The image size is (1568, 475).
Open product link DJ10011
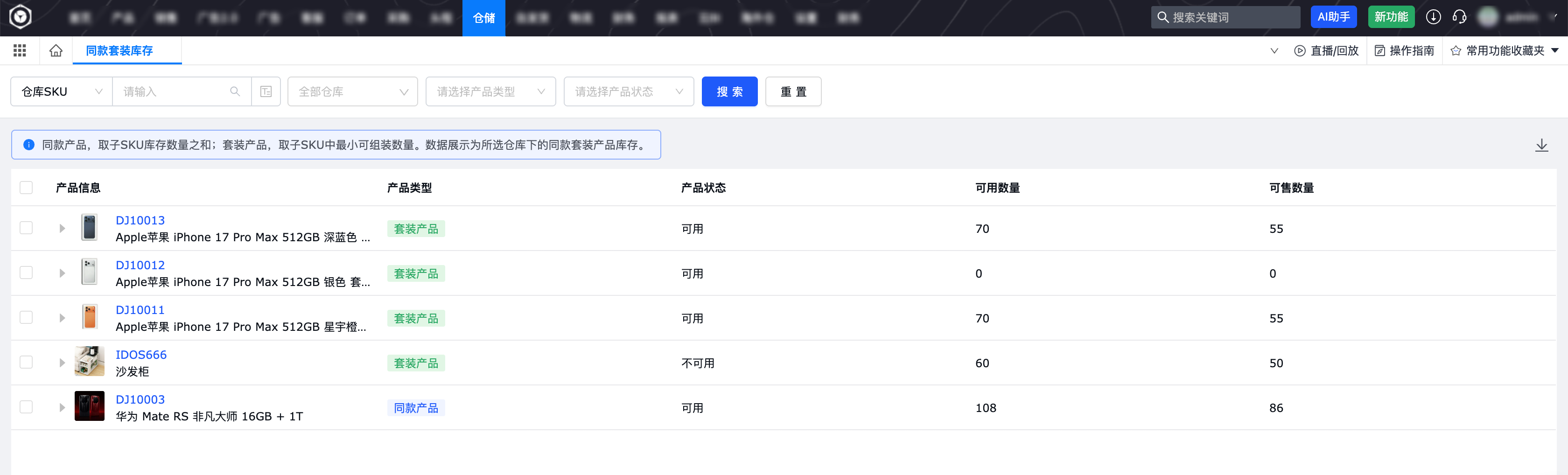[140, 309]
